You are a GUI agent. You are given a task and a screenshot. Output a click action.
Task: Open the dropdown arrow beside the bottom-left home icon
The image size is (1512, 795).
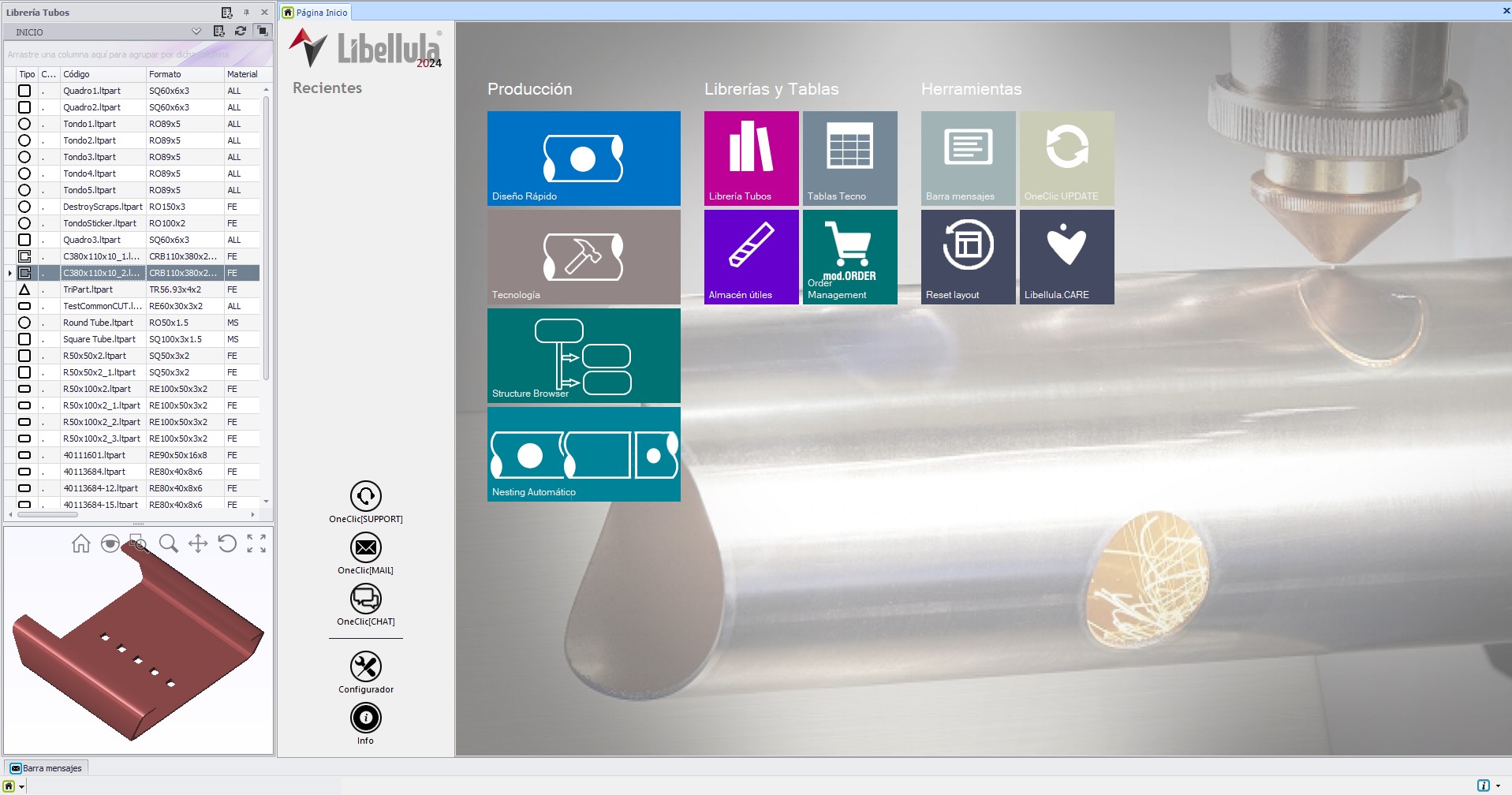pos(22,786)
